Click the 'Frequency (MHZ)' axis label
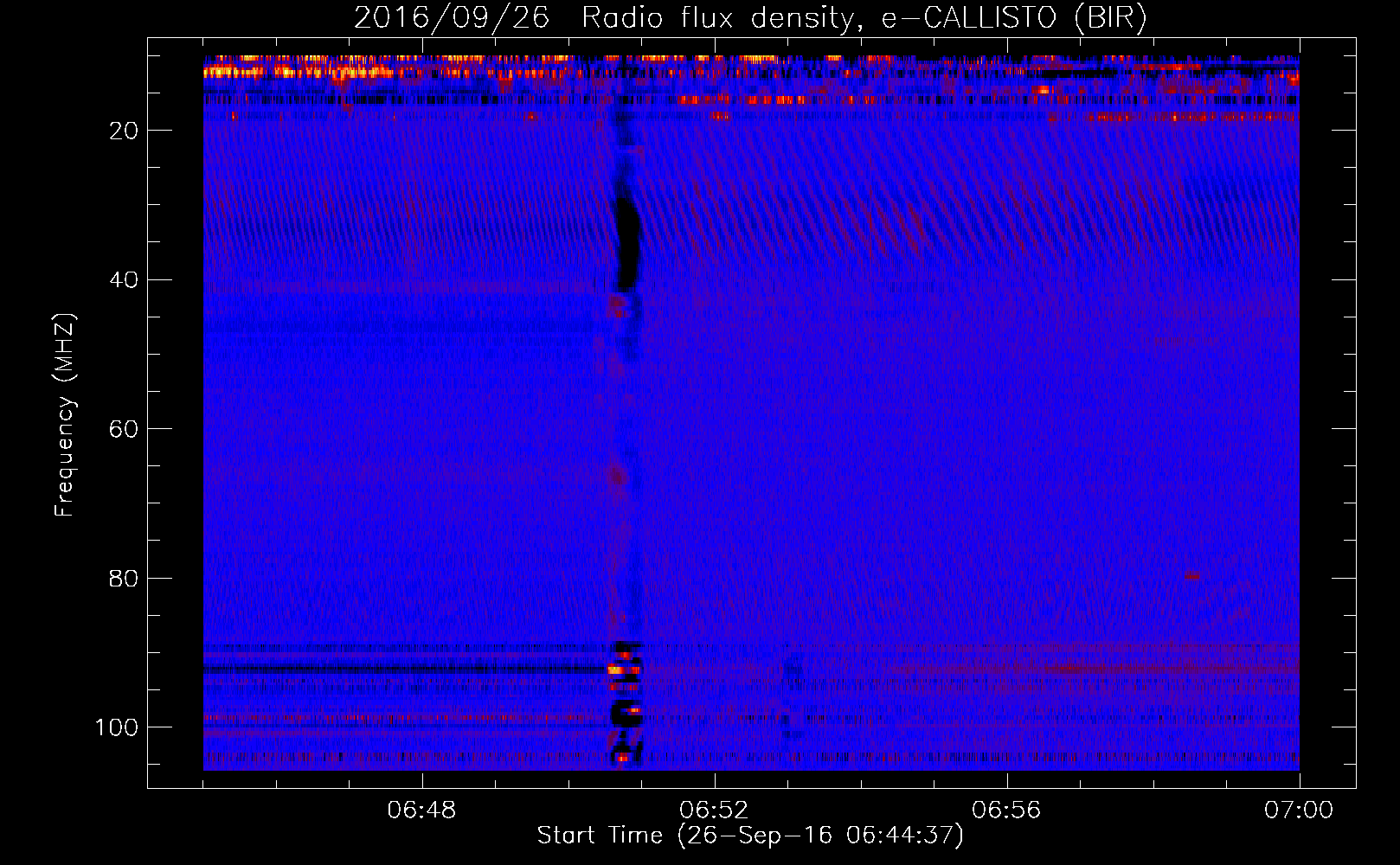Screen dimensions: 1400x865 coord(65,415)
